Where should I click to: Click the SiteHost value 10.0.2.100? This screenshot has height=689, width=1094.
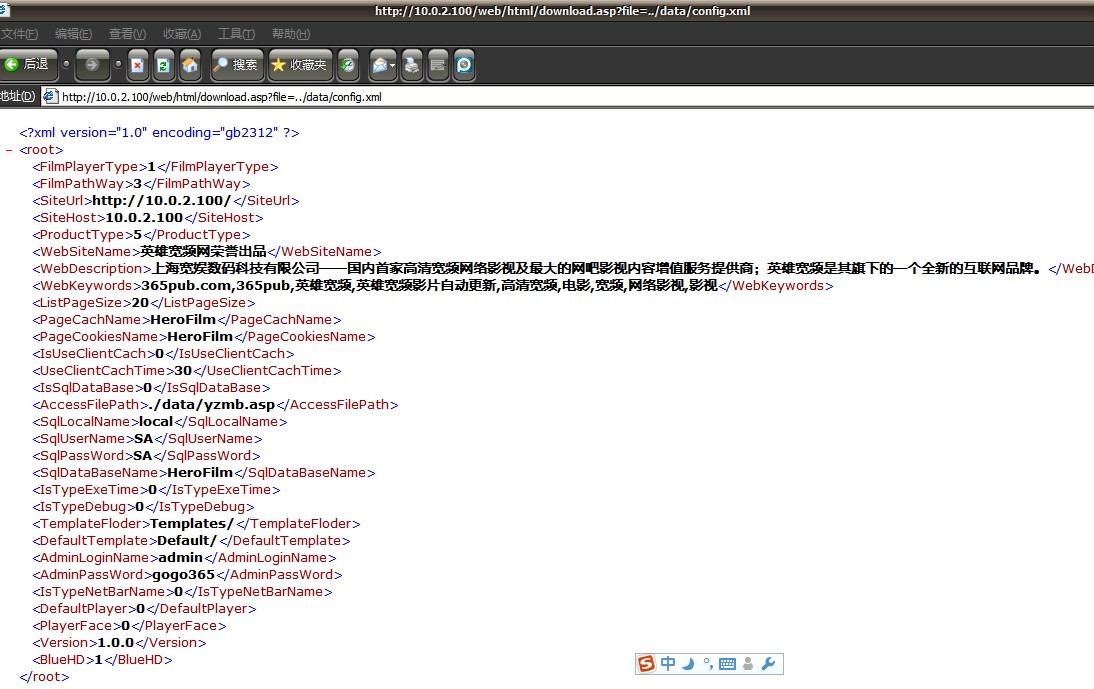[x=144, y=218]
